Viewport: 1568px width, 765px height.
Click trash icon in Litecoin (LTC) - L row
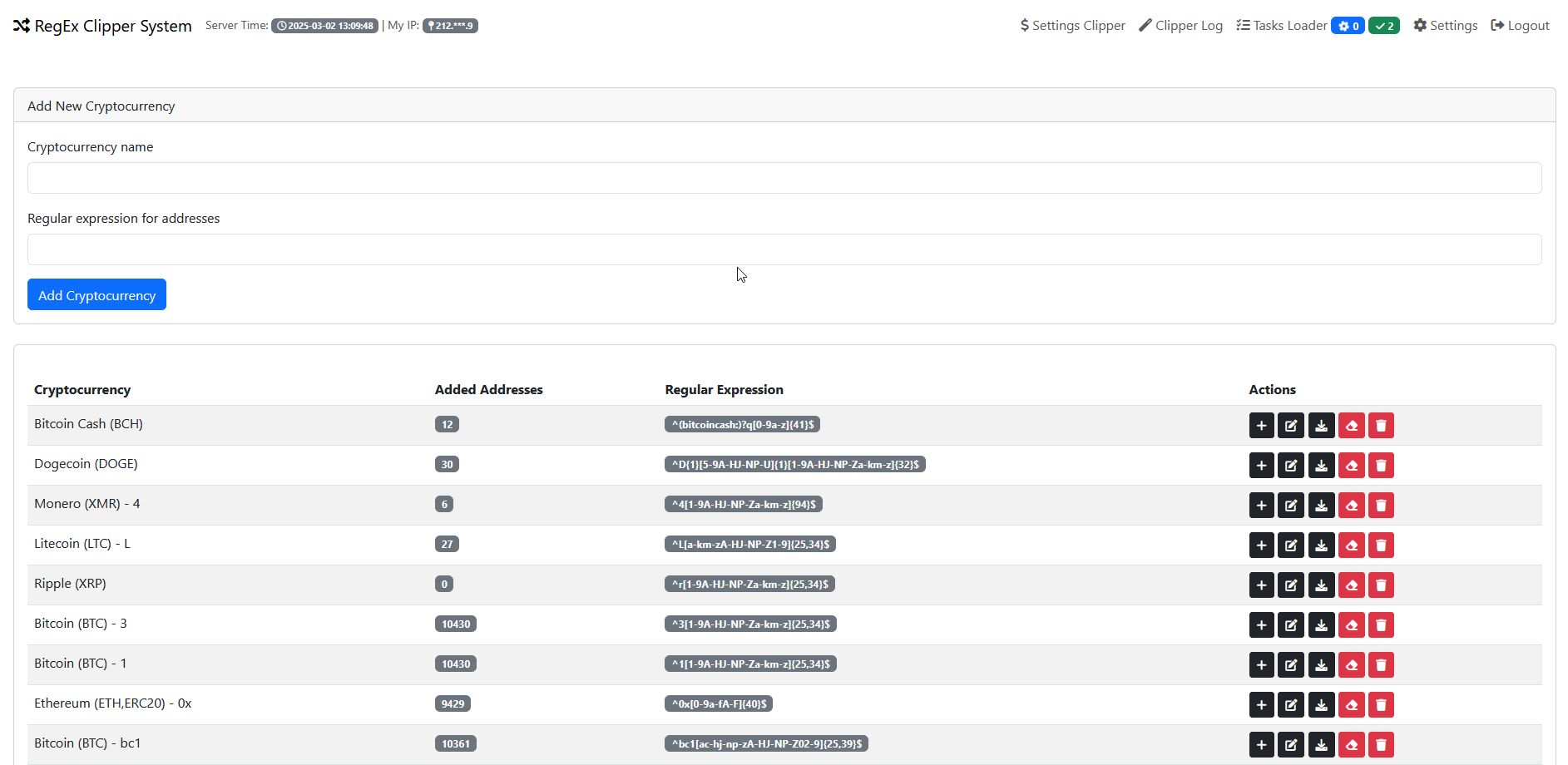(1381, 545)
